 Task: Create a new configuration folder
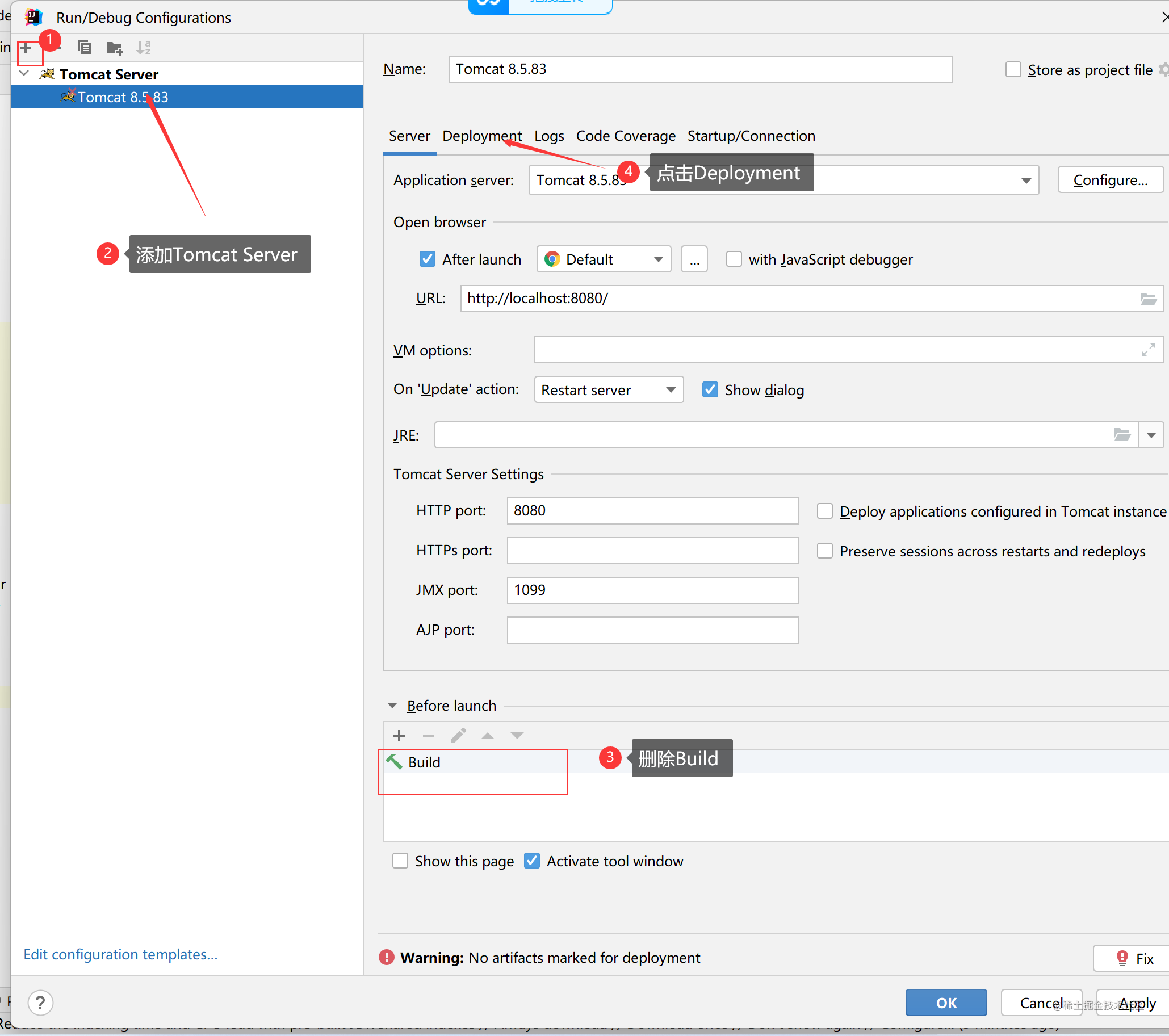pyautogui.click(x=115, y=48)
